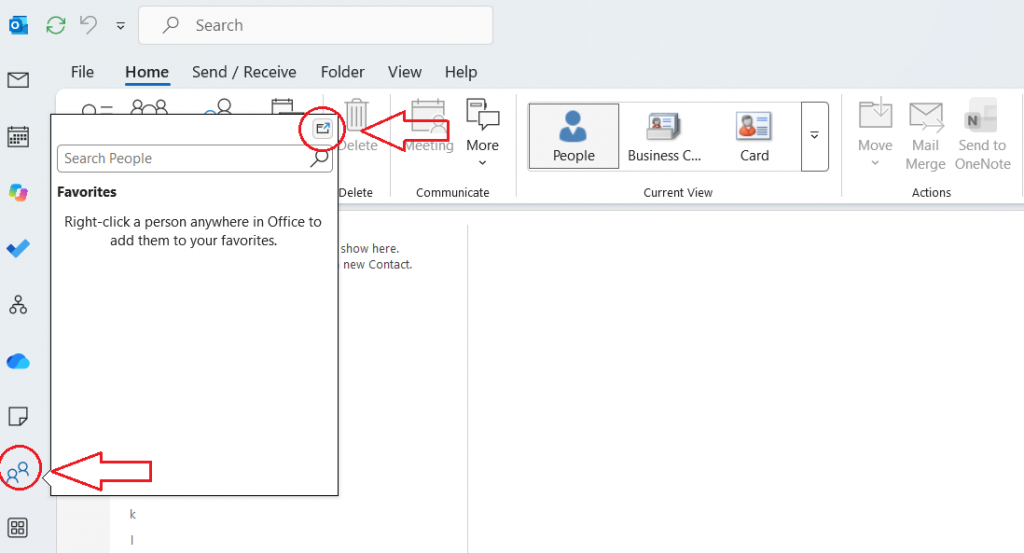Open OneDrive cloud icon in sidebar
The width and height of the screenshot is (1024, 553).
click(x=18, y=361)
